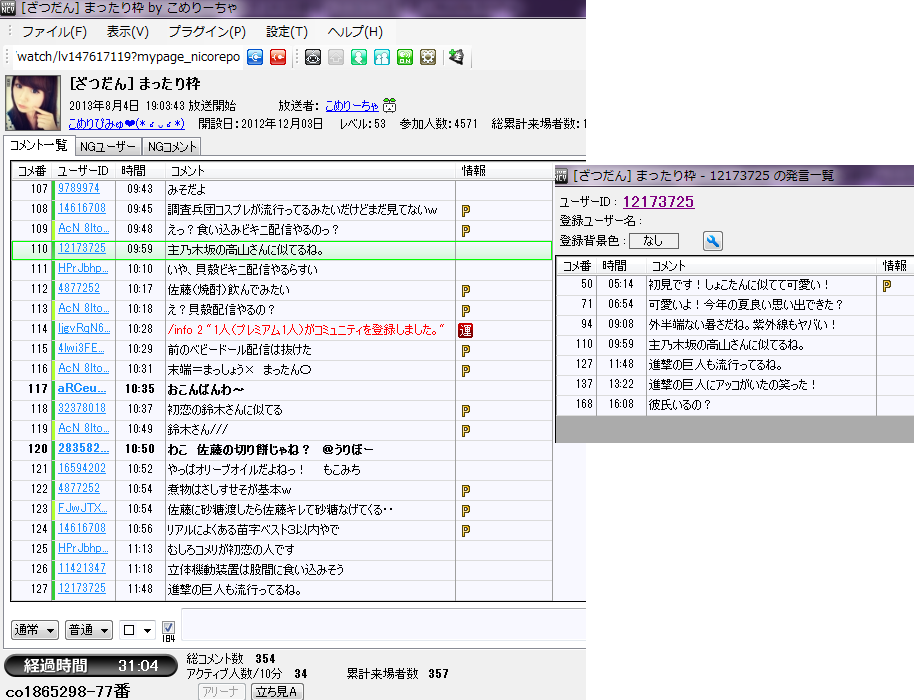
Task: Click the P premium icon in row 122
Action: 466,490
